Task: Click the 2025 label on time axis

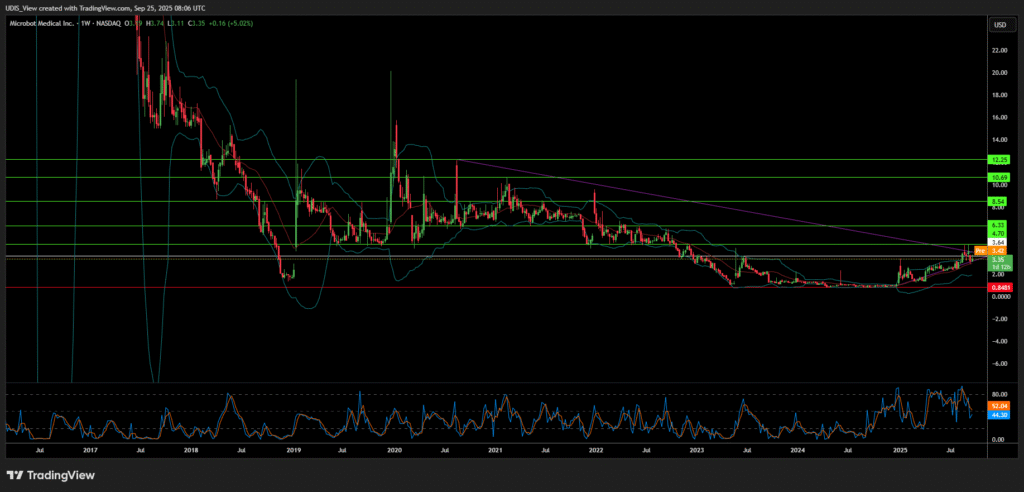Action: [x=899, y=451]
